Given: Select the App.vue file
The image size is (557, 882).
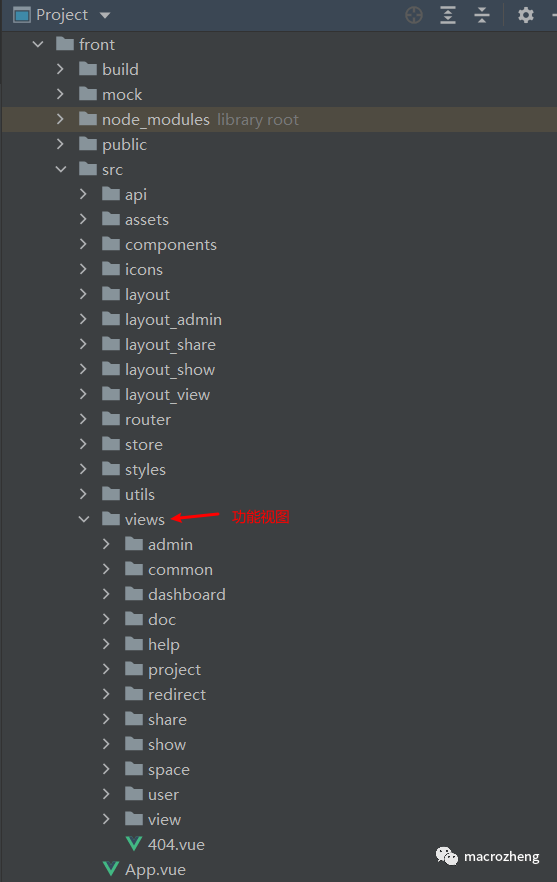Looking at the screenshot, I should tap(155, 870).
